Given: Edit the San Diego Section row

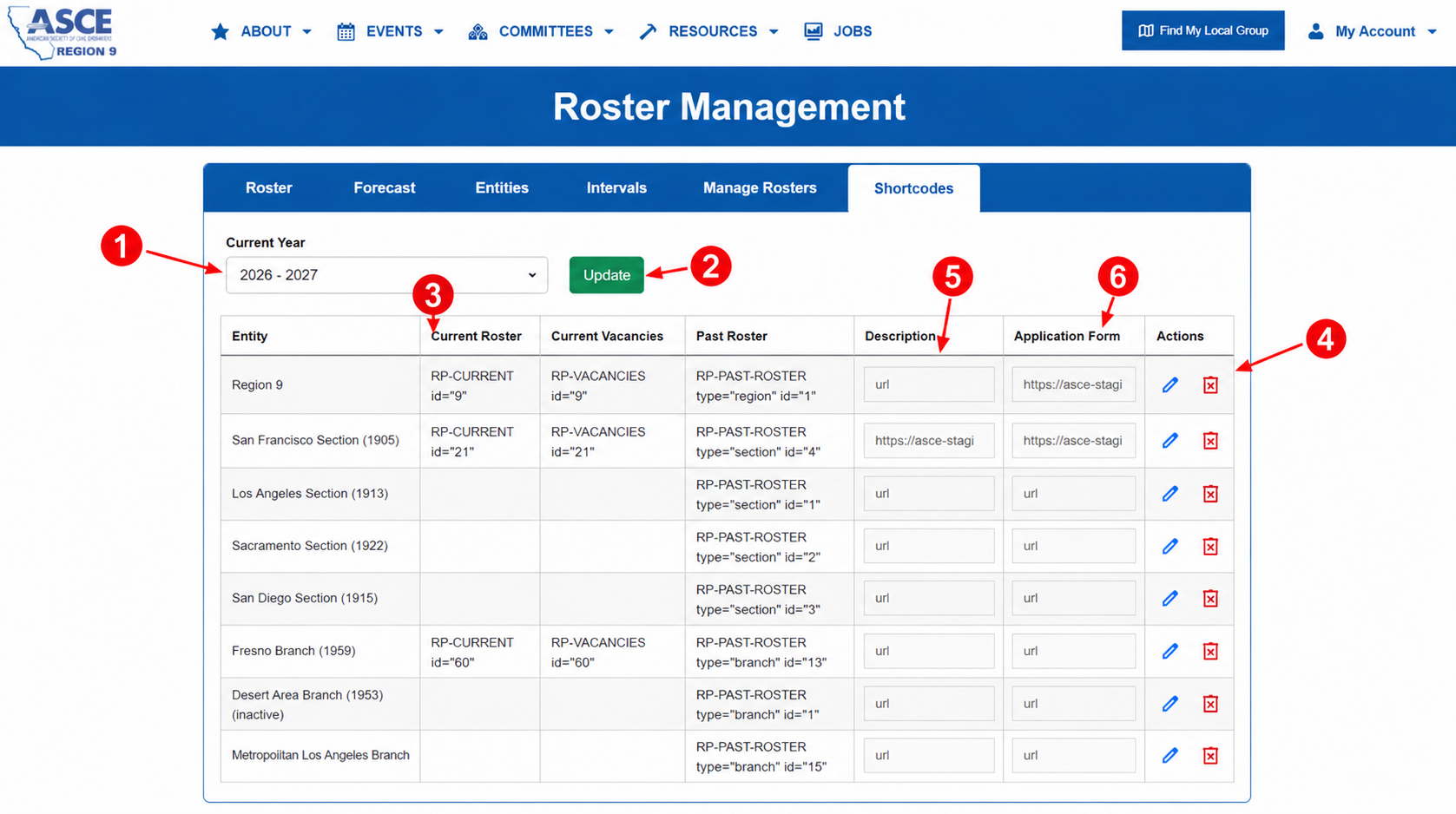Looking at the screenshot, I should coord(1169,598).
